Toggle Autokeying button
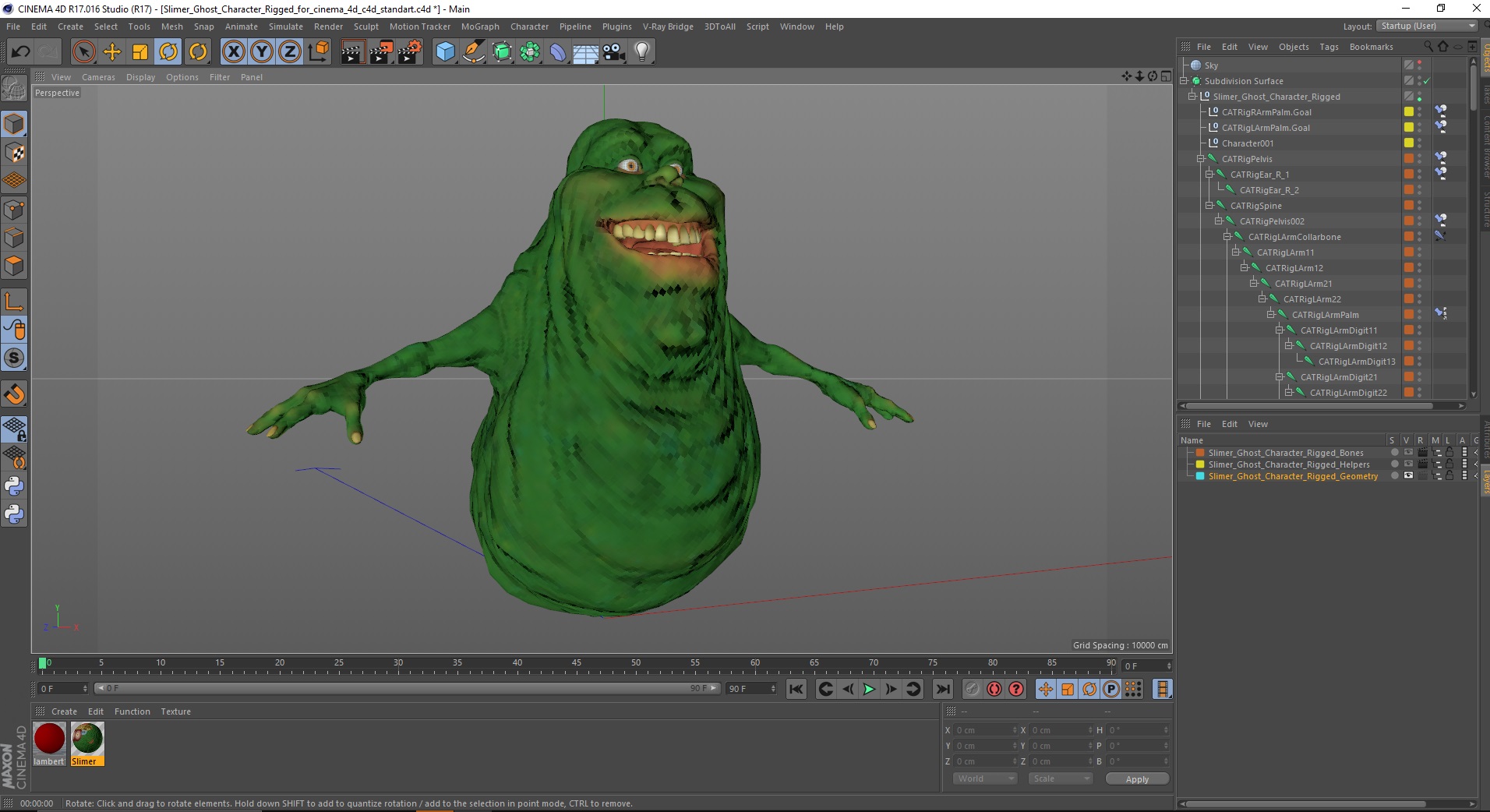1490x812 pixels. [994, 689]
